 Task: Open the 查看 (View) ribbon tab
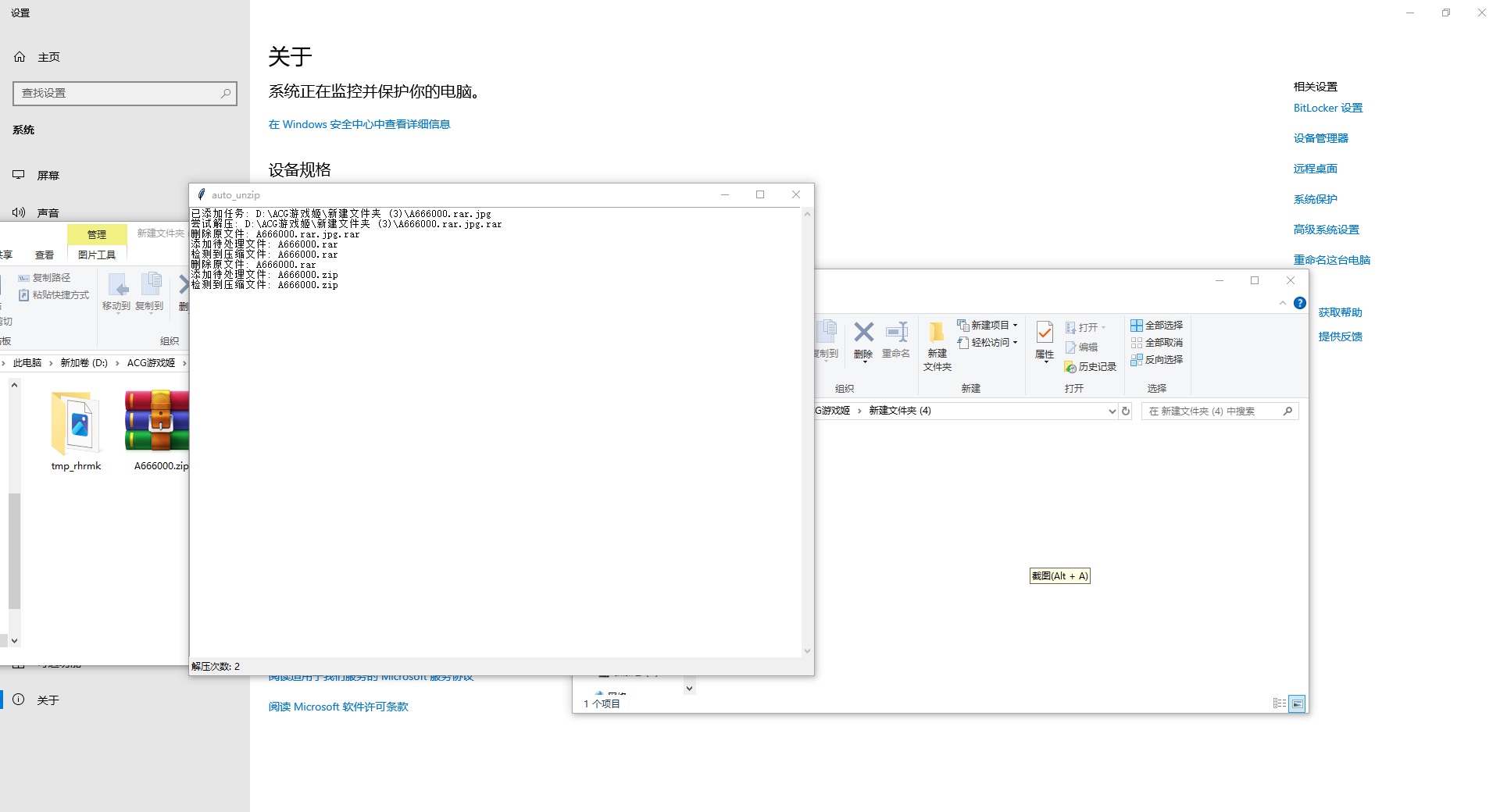[x=45, y=255]
